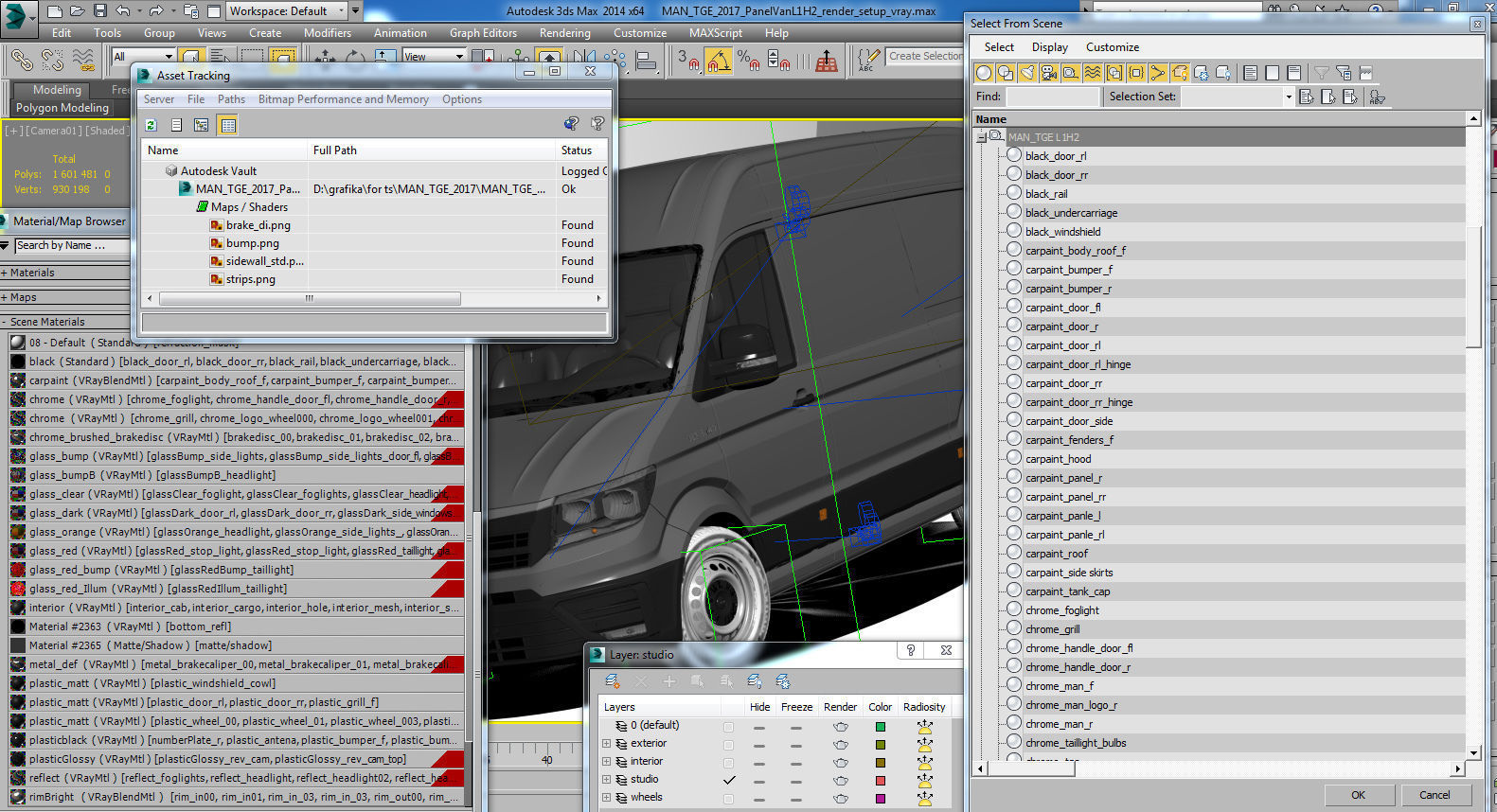Click the Select Invert icon in Select From Scene
The height and width of the screenshot is (812, 1497).
[x=1293, y=73]
